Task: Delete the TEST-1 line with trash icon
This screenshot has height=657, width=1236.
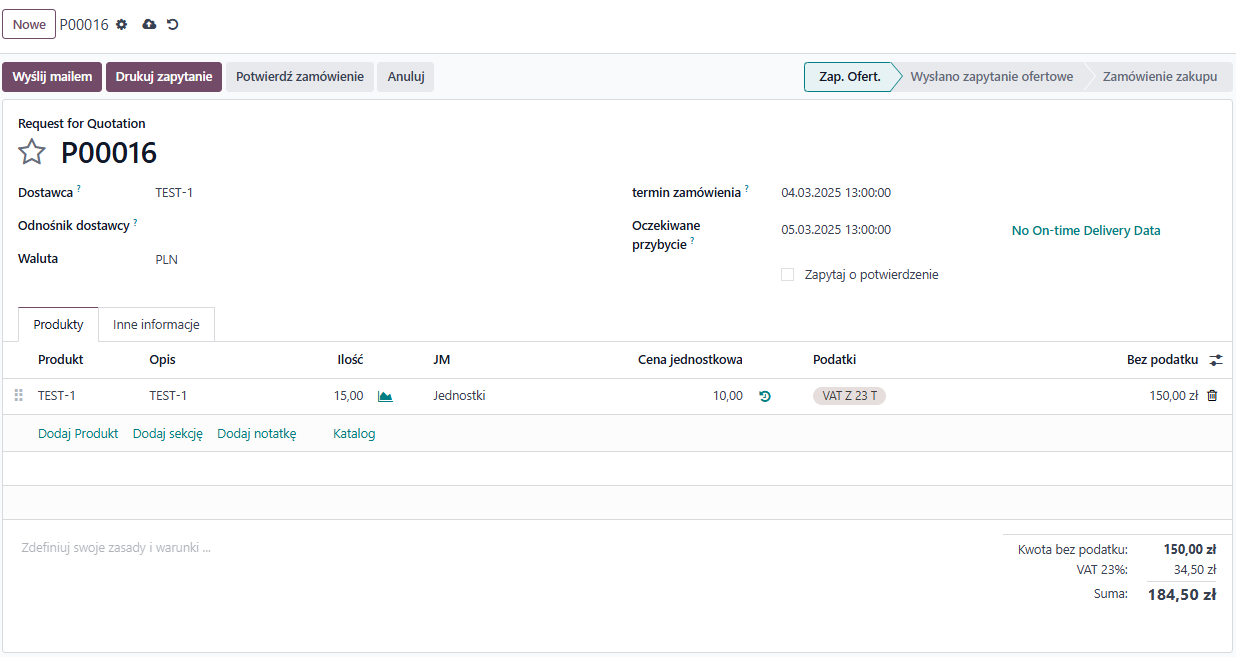Action: click(x=1212, y=396)
